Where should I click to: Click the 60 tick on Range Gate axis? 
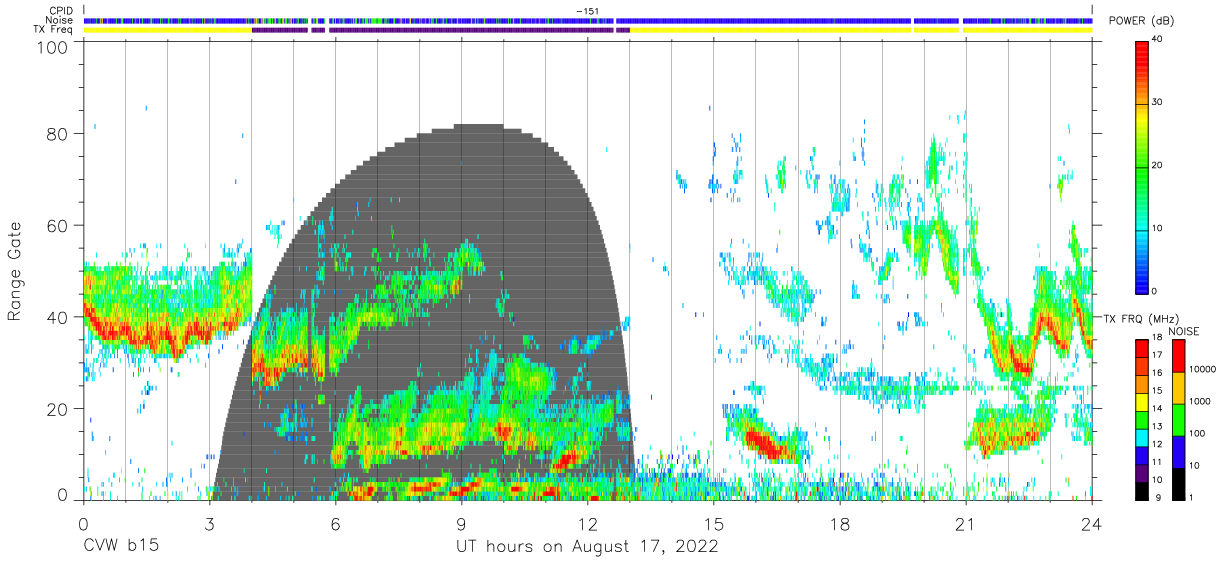click(x=57, y=226)
